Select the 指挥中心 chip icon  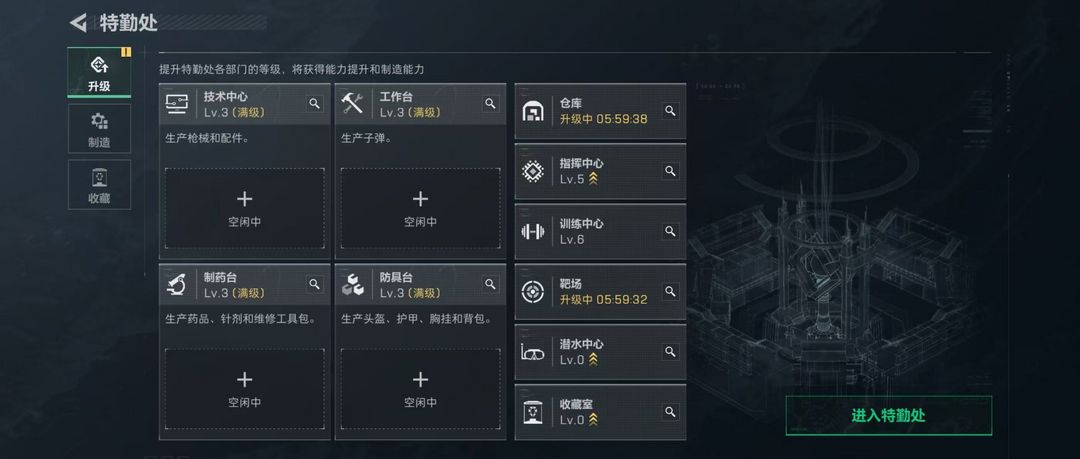coord(532,171)
